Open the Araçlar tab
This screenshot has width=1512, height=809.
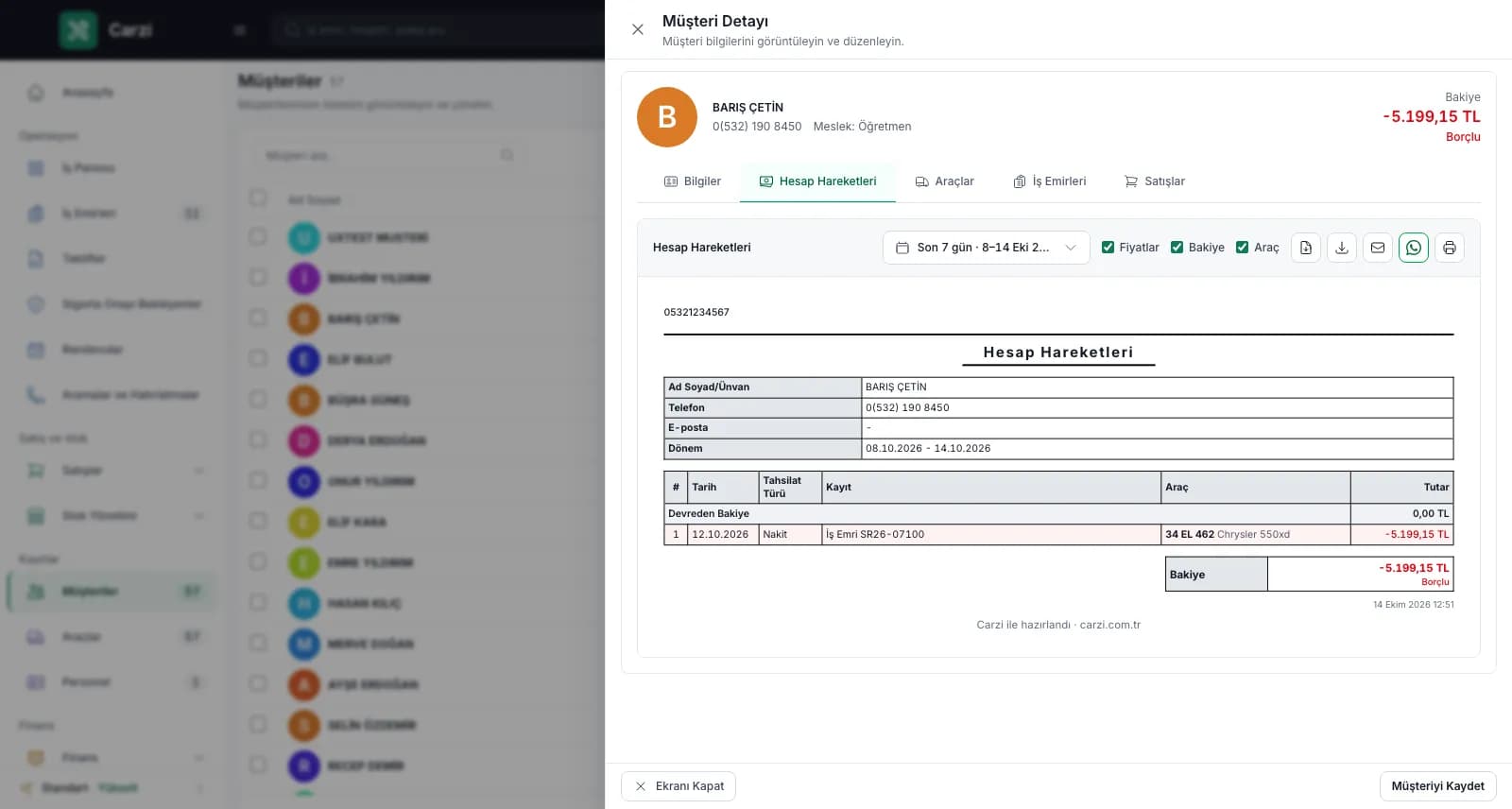pos(945,181)
